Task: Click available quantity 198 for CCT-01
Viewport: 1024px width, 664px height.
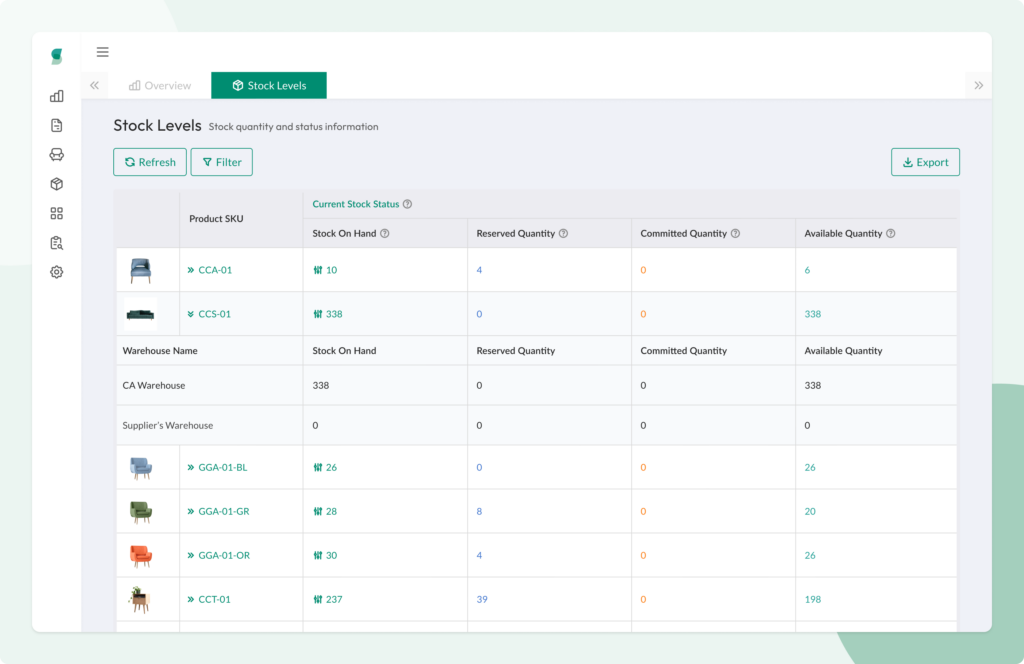Action: (x=812, y=599)
